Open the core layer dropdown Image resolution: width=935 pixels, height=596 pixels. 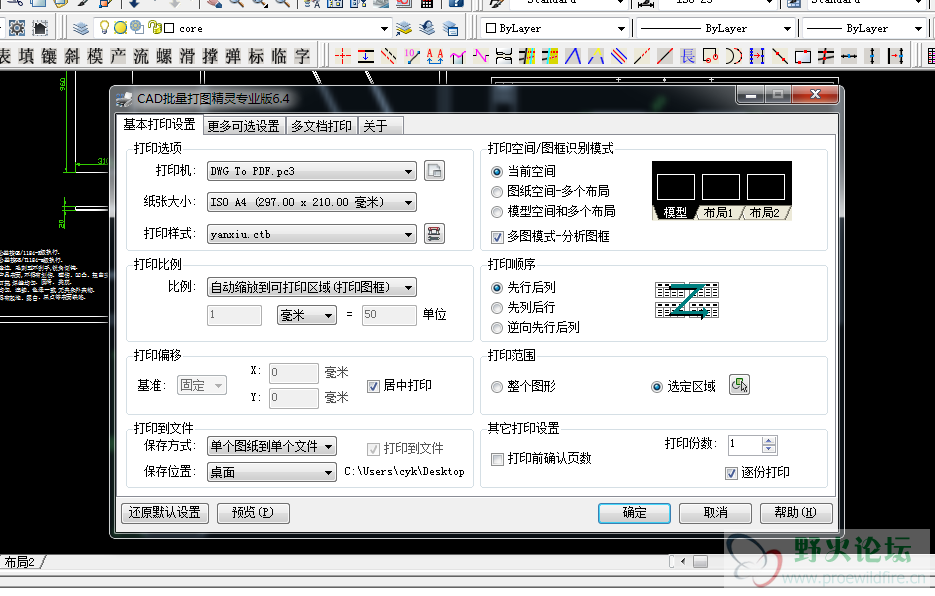[384, 29]
